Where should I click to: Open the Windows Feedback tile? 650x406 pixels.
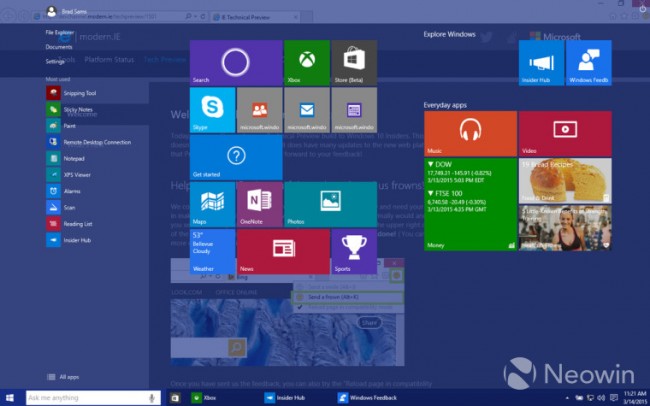pyautogui.click(x=589, y=63)
